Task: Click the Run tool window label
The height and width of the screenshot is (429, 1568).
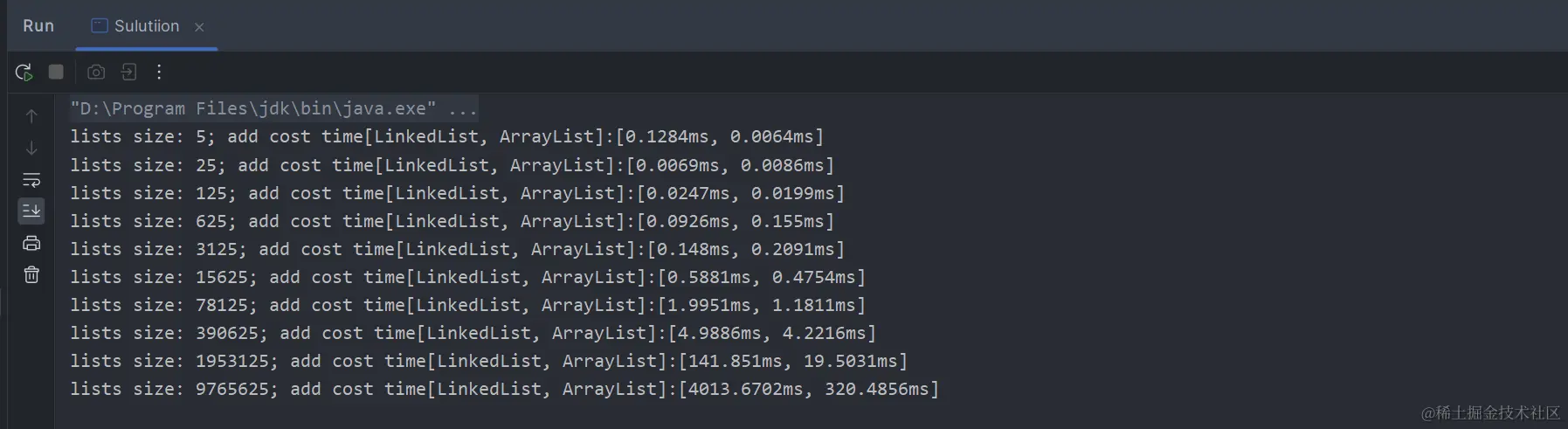Action: 38,26
